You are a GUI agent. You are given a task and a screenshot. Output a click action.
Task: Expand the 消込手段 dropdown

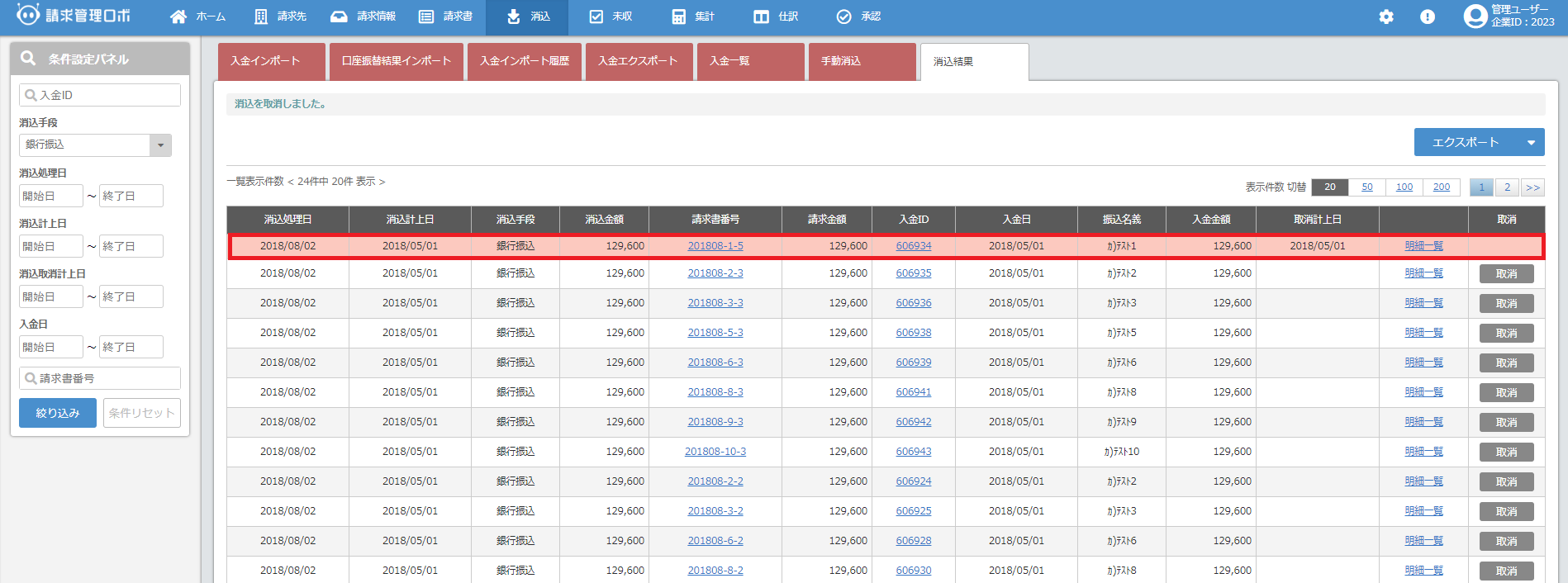click(160, 145)
